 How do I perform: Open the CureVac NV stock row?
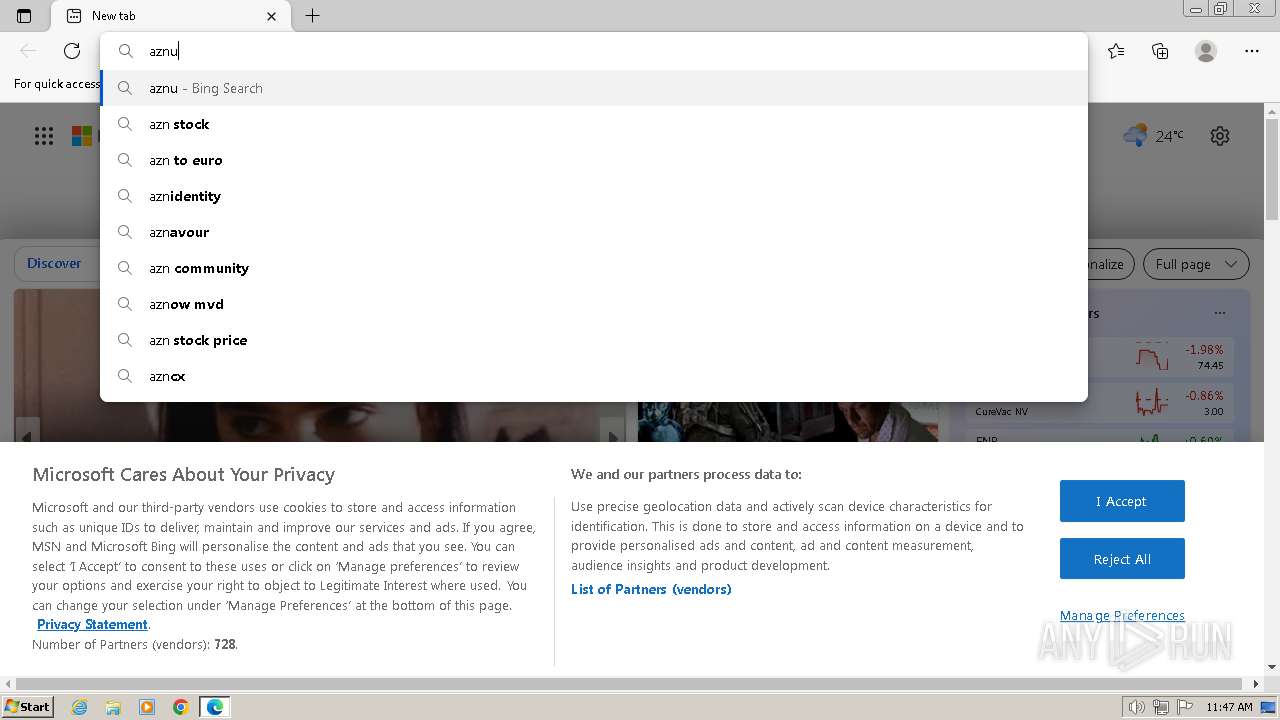point(1100,401)
